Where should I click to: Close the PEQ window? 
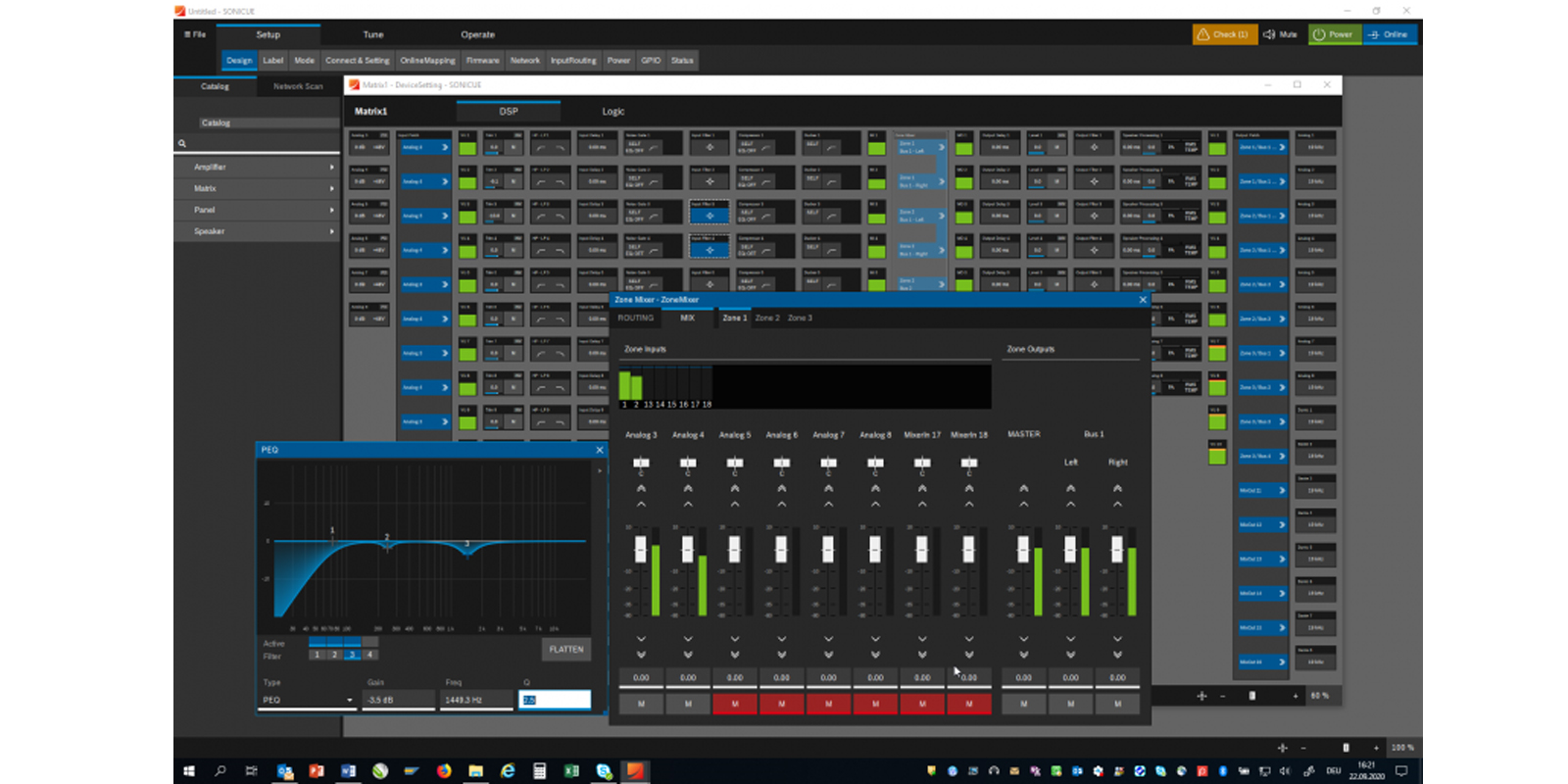(600, 450)
